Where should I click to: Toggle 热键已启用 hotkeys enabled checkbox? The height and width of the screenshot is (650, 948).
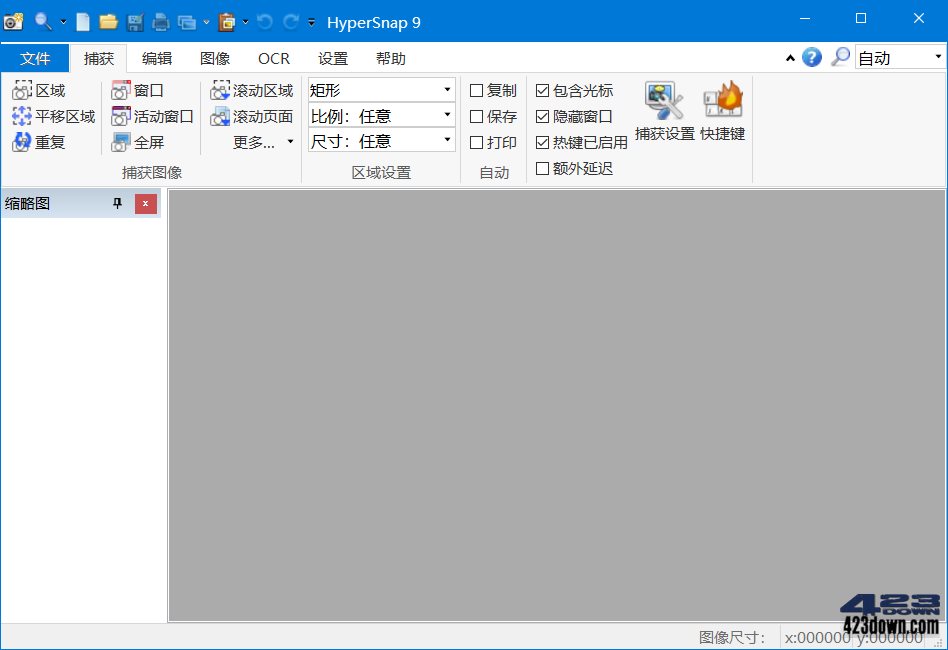542,142
